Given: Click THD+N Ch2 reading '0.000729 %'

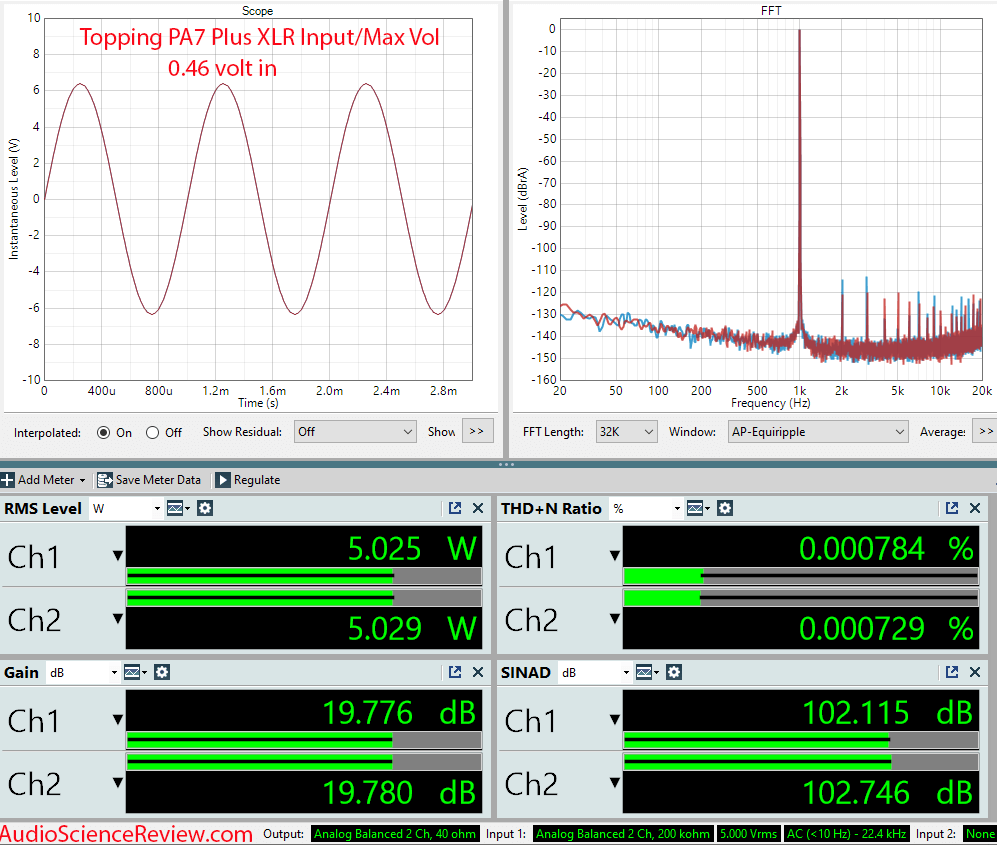Looking at the screenshot, I should click(886, 628).
